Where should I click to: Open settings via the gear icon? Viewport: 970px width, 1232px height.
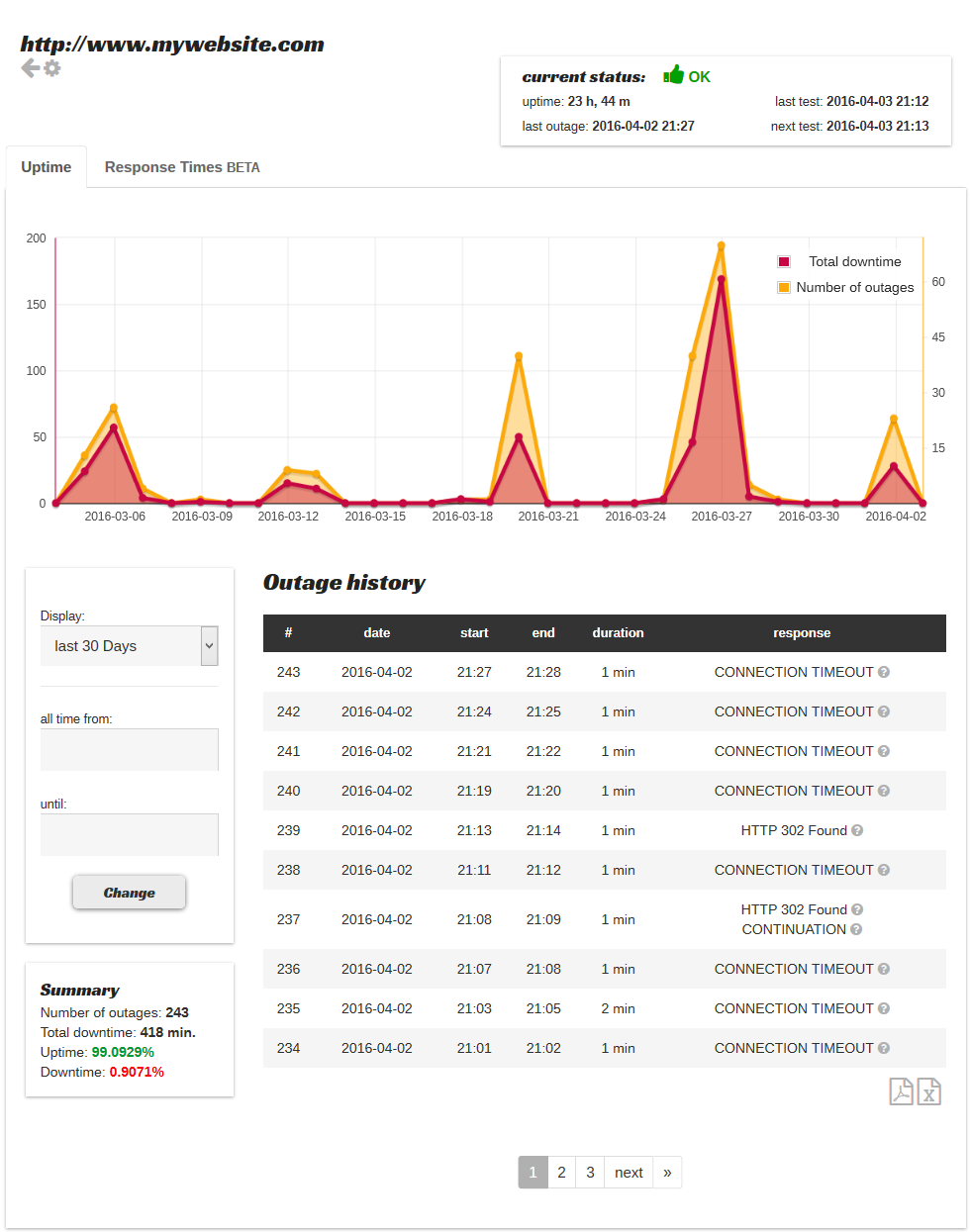(52, 68)
